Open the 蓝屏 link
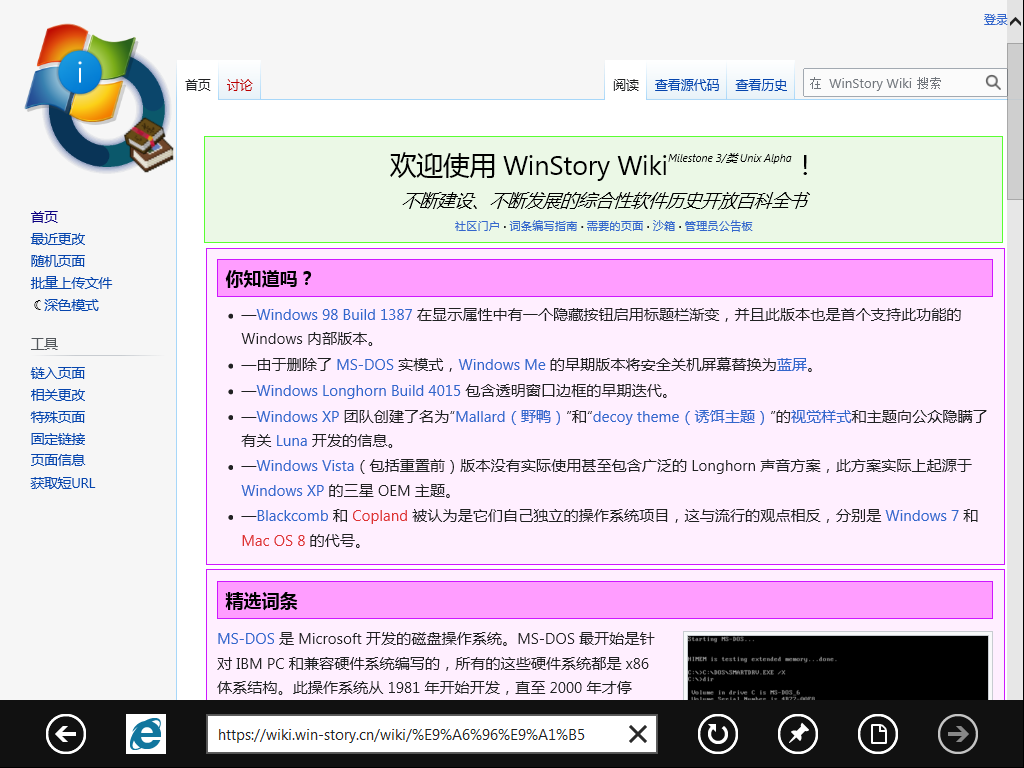The width and height of the screenshot is (1024, 768). [x=792, y=364]
